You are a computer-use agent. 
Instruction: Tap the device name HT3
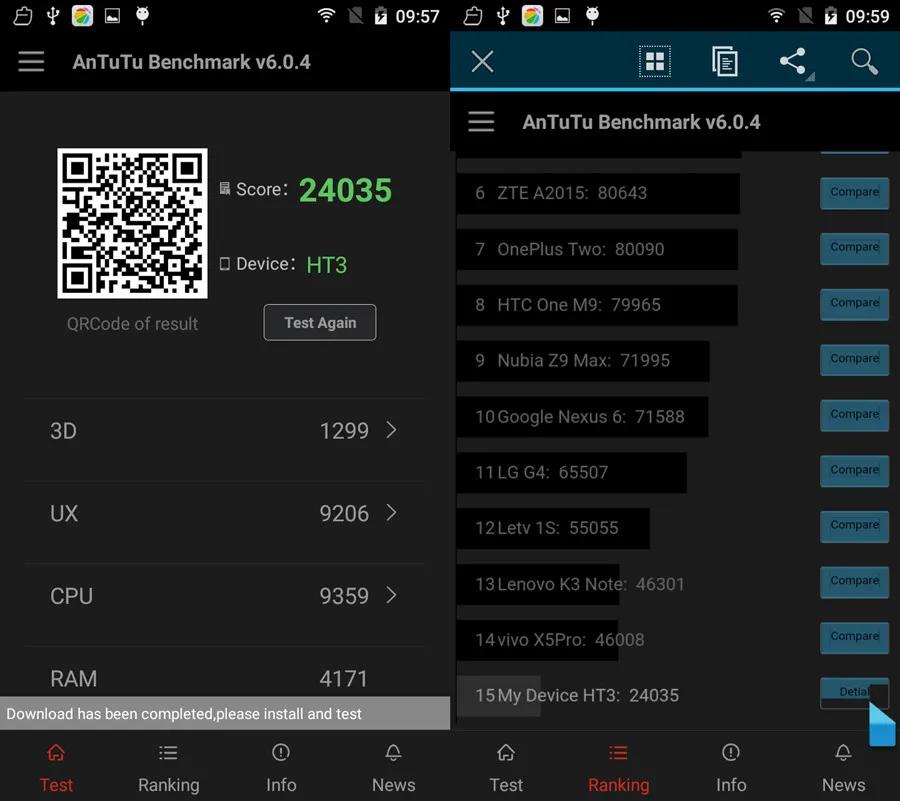coord(327,265)
